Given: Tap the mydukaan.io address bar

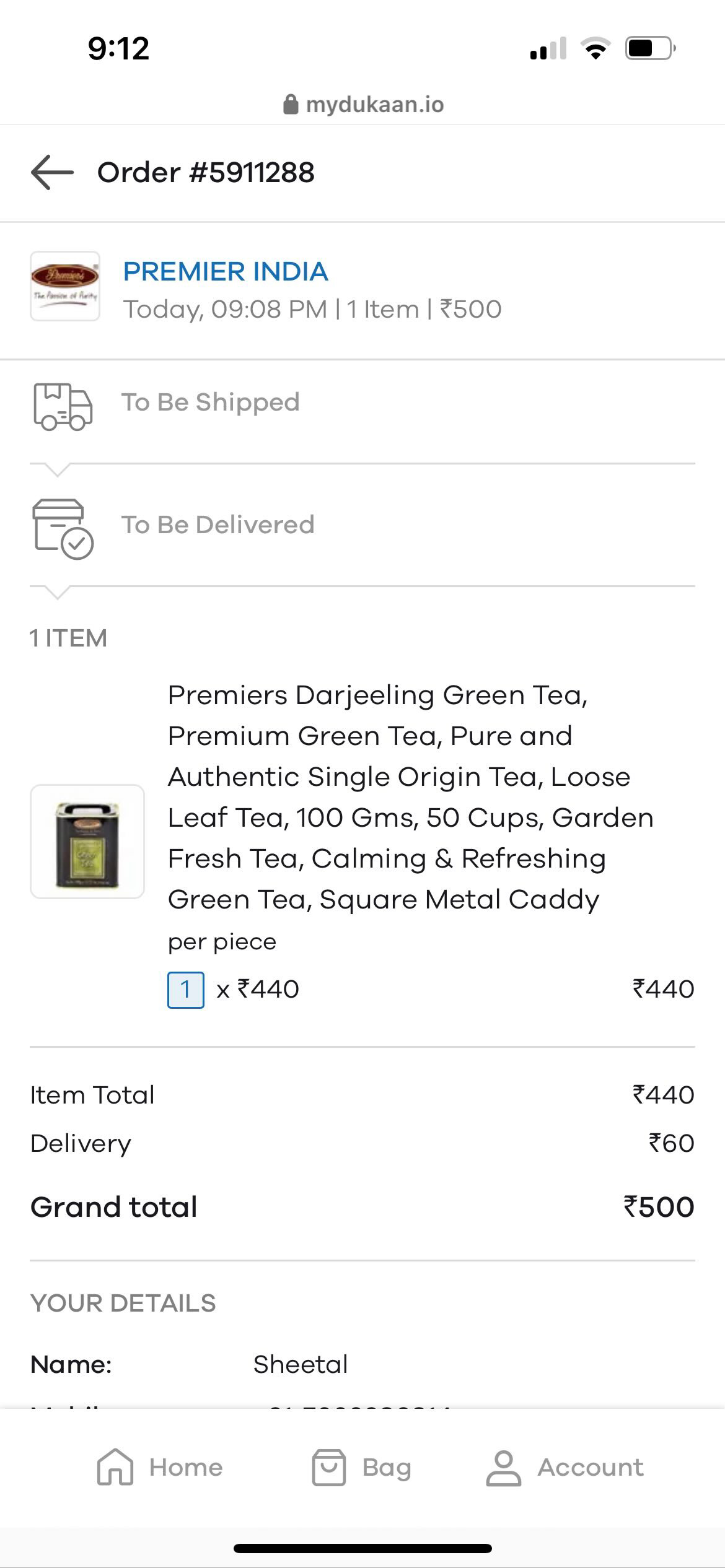Looking at the screenshot, I should (374, 105).
